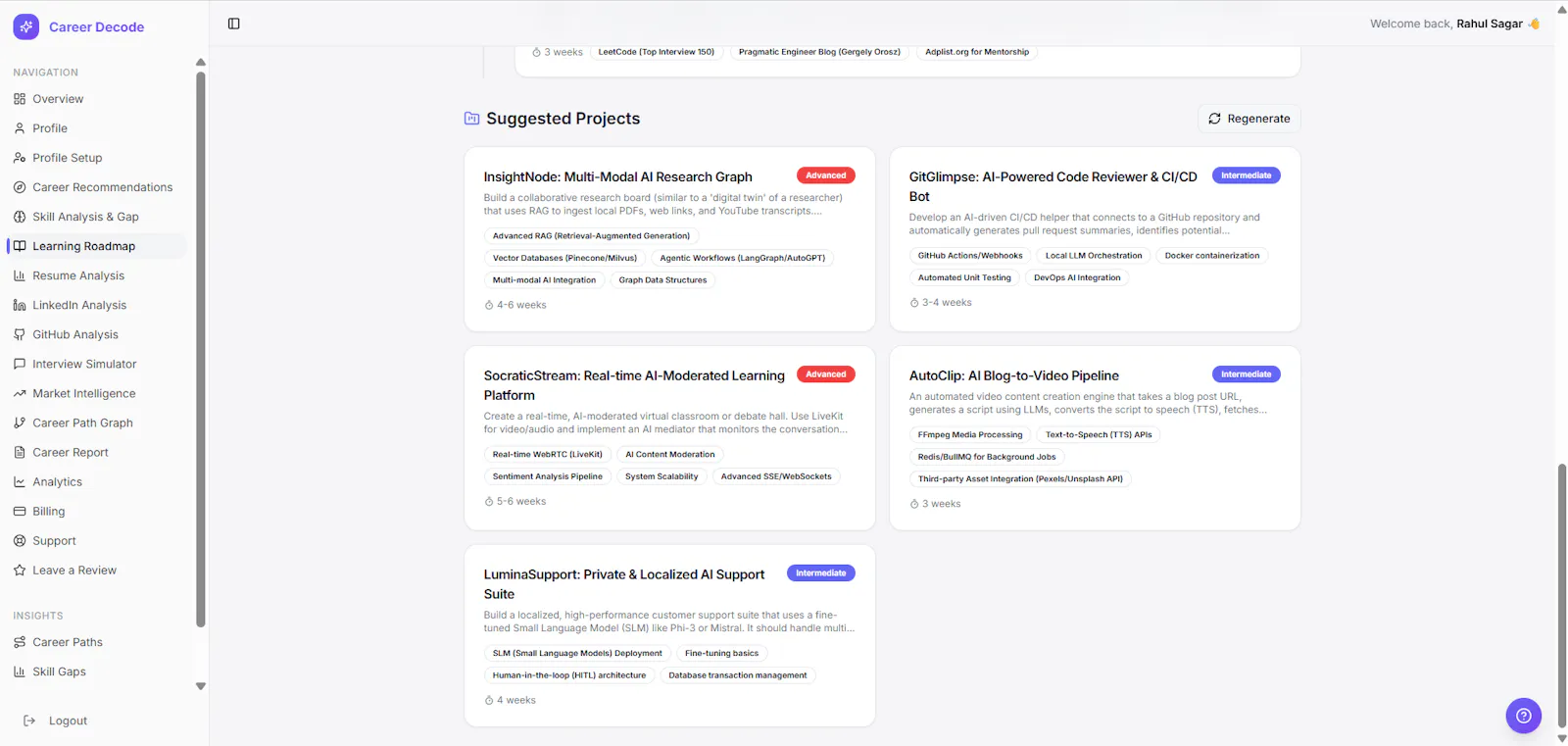Click the Intermediate badge on GitGlimpse card
Screen dimensions: 1568x746
coord(1246,175)
